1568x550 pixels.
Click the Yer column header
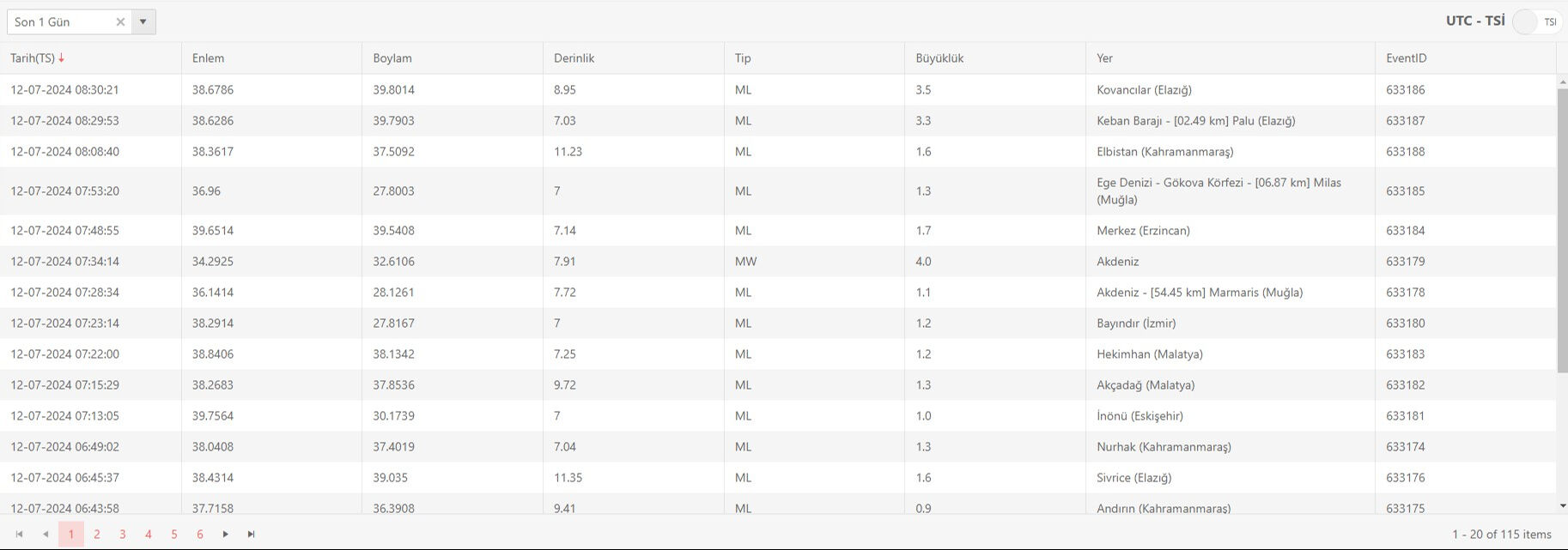point(1104,58)
